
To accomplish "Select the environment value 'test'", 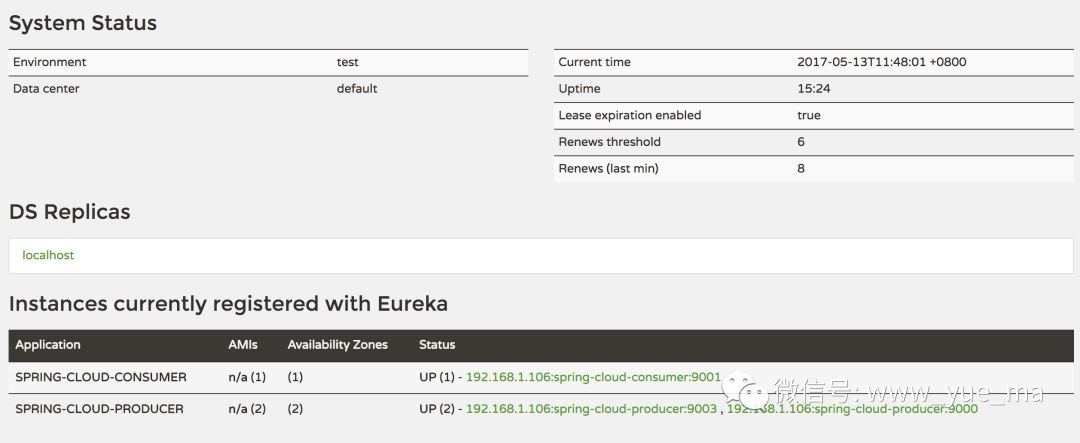I will [348, 62].
